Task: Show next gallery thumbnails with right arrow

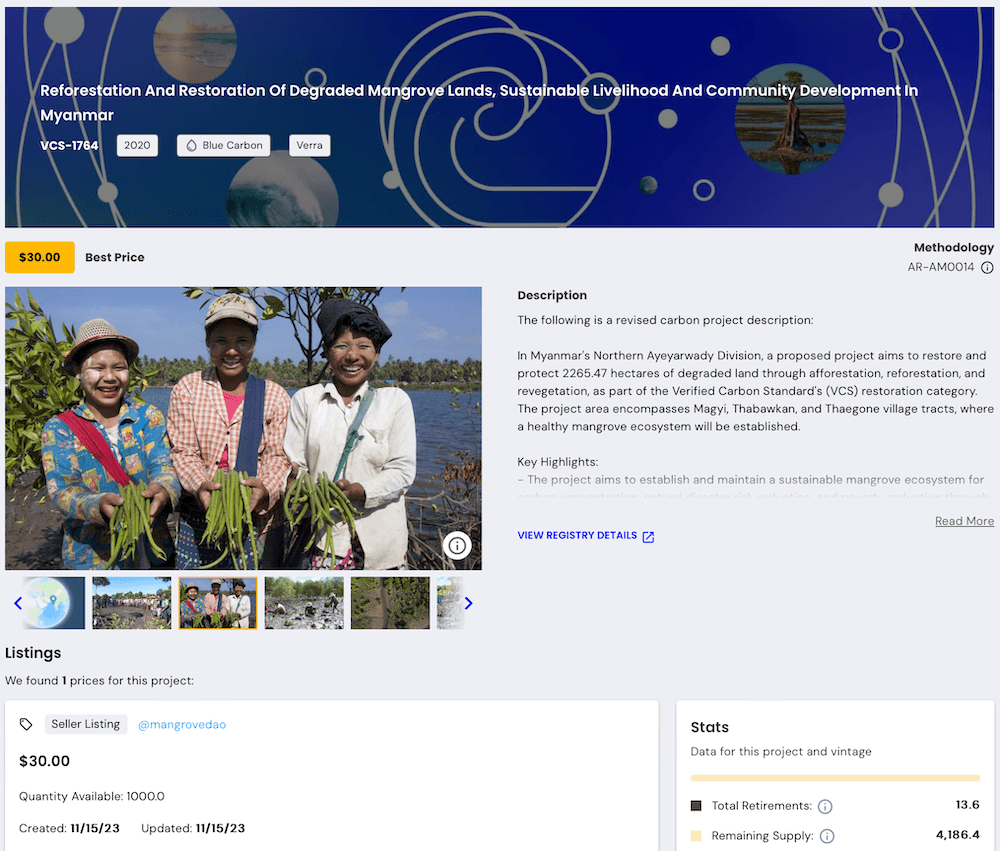Action: pos(468,603)
